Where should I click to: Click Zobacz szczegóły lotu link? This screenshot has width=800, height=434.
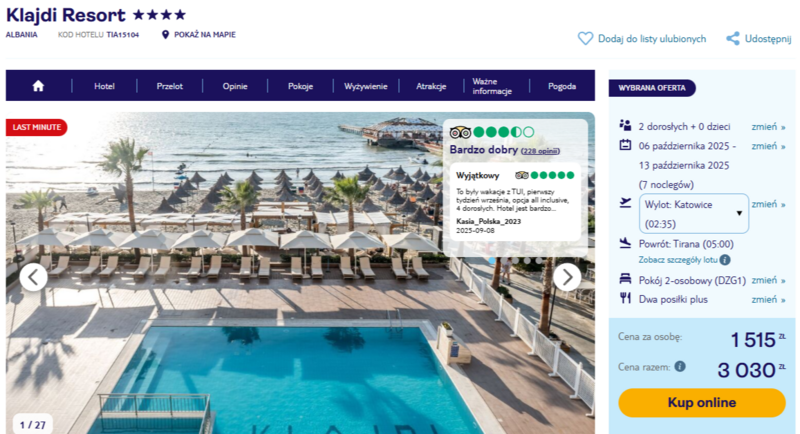point(678,260)
